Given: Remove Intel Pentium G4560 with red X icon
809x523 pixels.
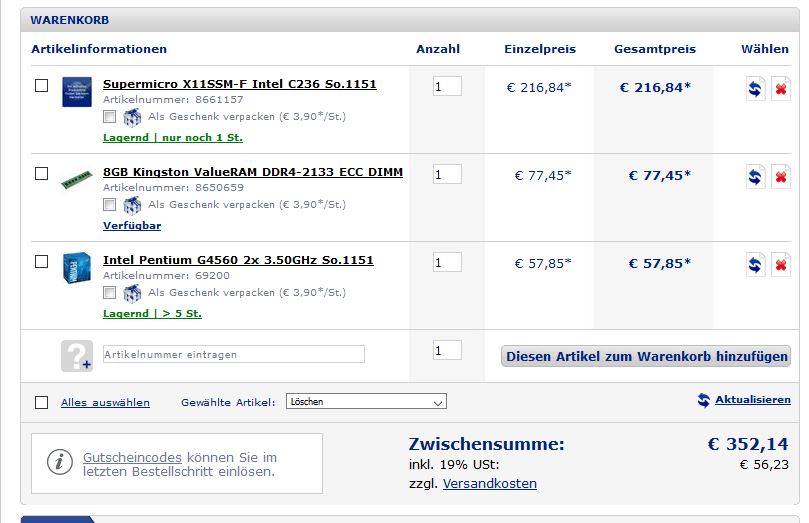Looking at the screenshot, I should click(781, 265).
